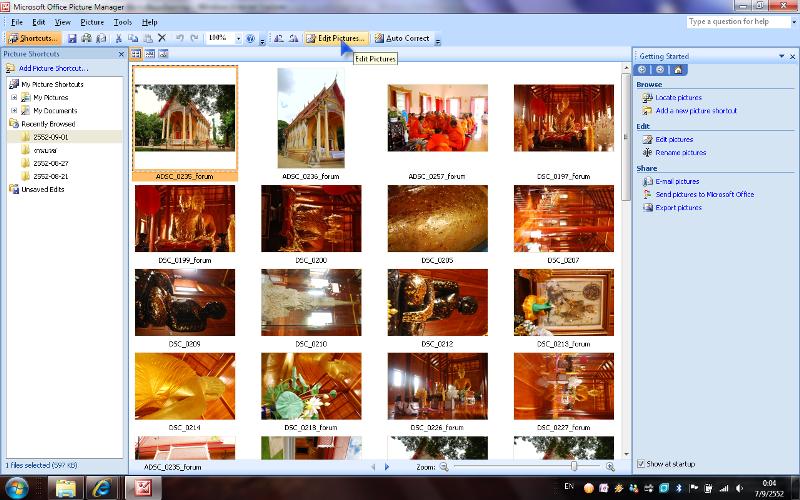Click the Paste icon in the toolbar
This screenshot has width=800, height=500.
(x=147, y=38)
